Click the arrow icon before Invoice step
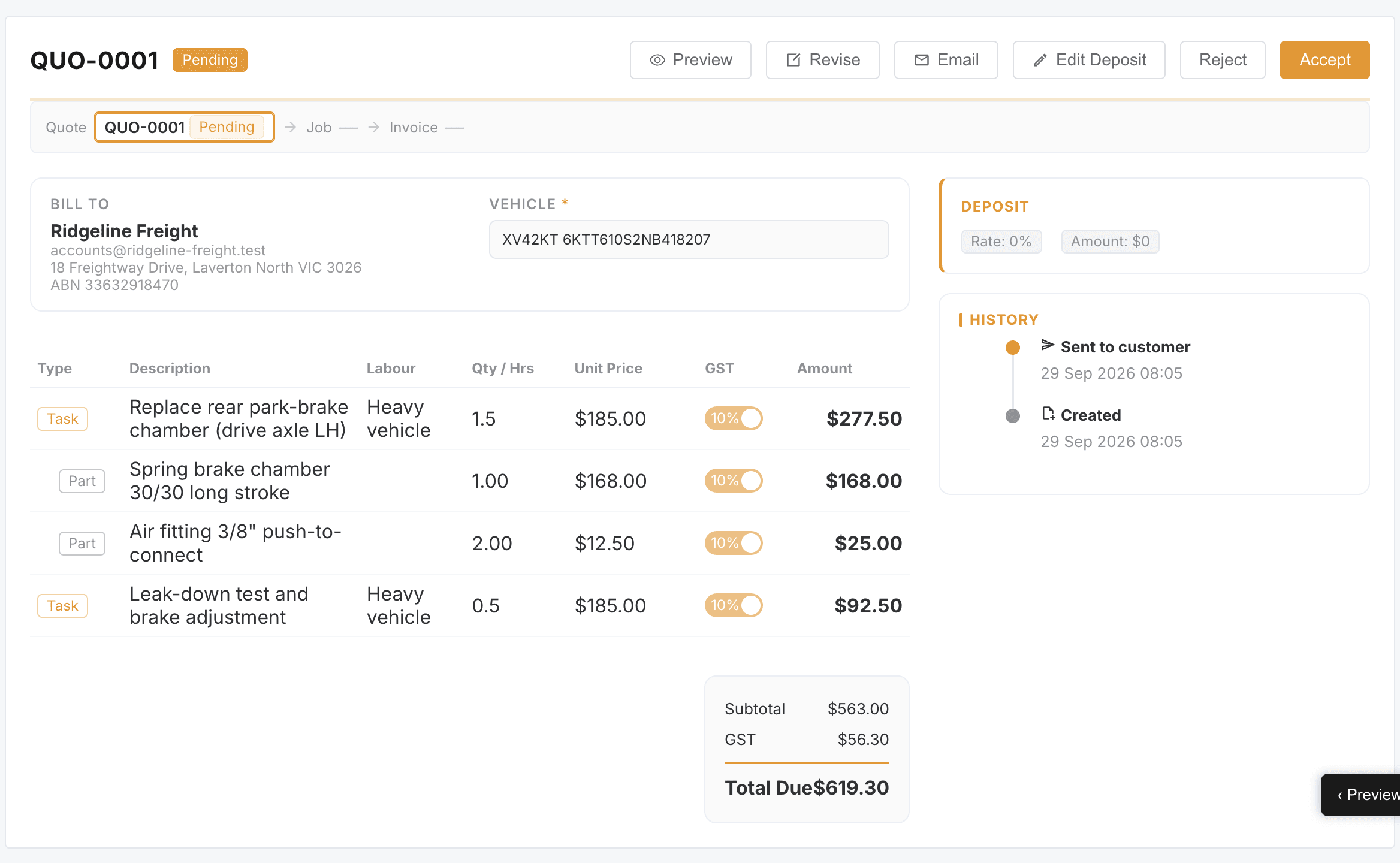The width and height of the screenshot is (1400, 863). pyautogui.click(x=374, y=127)
